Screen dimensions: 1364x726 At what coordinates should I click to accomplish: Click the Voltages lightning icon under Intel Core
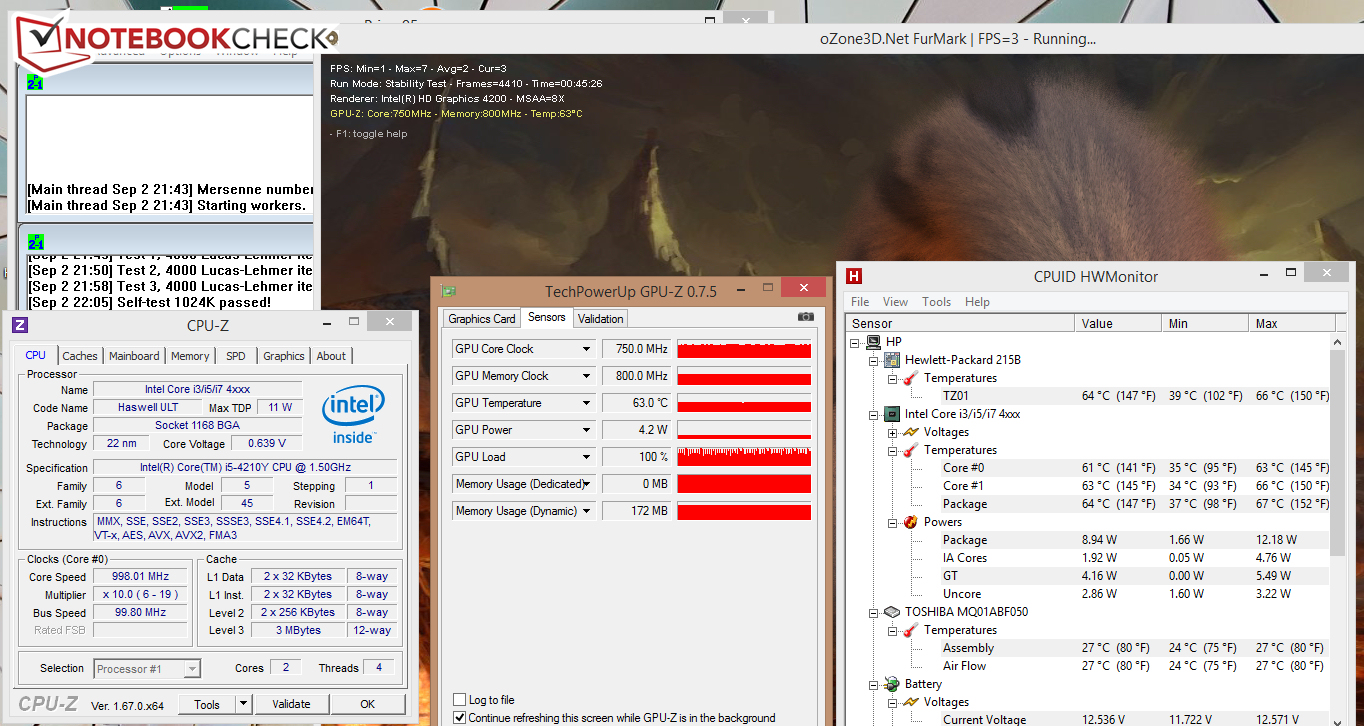[x=910, y=432]
